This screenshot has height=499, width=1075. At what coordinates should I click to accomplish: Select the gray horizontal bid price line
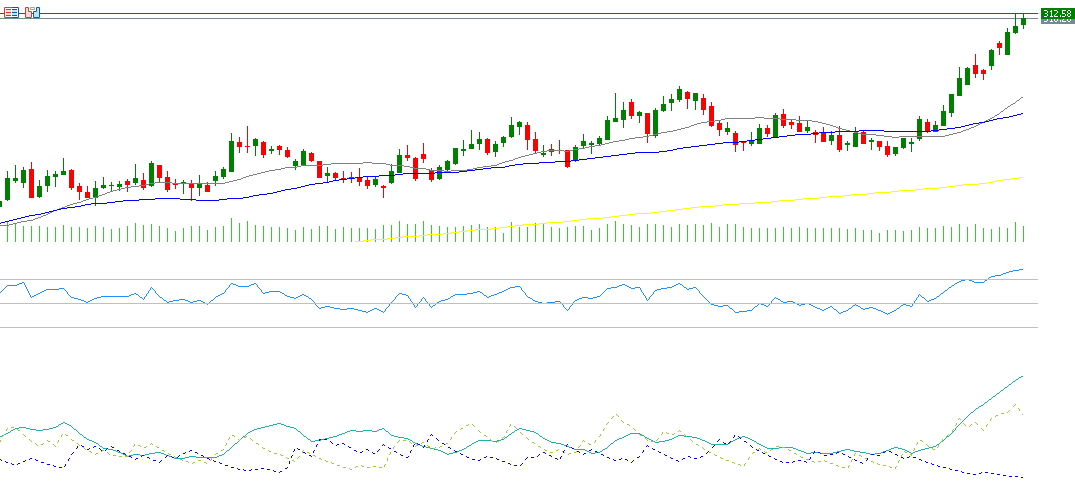tap(500, 19)
